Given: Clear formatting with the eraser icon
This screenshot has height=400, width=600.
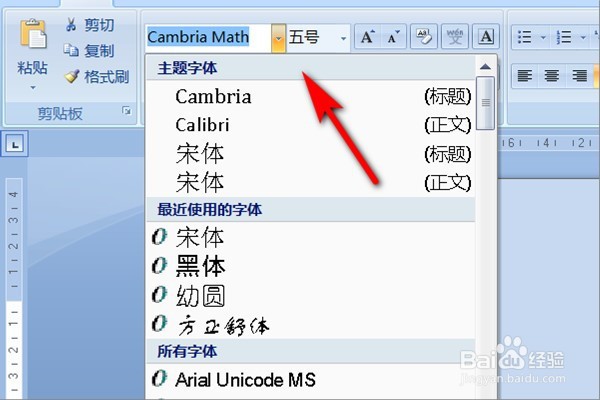Looking at the screenshot, I should 424,37.
